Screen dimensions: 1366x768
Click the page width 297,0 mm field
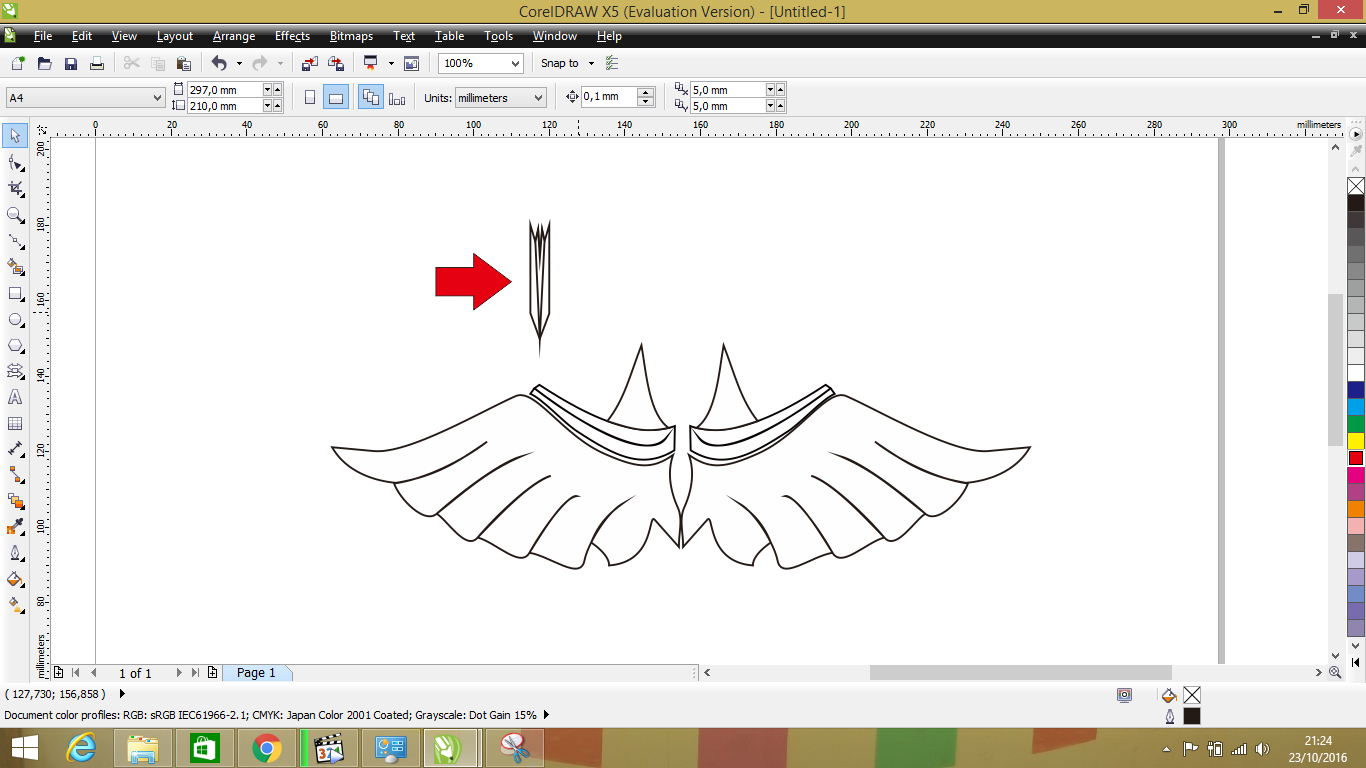pyautogui.click(x=224, y=90)
